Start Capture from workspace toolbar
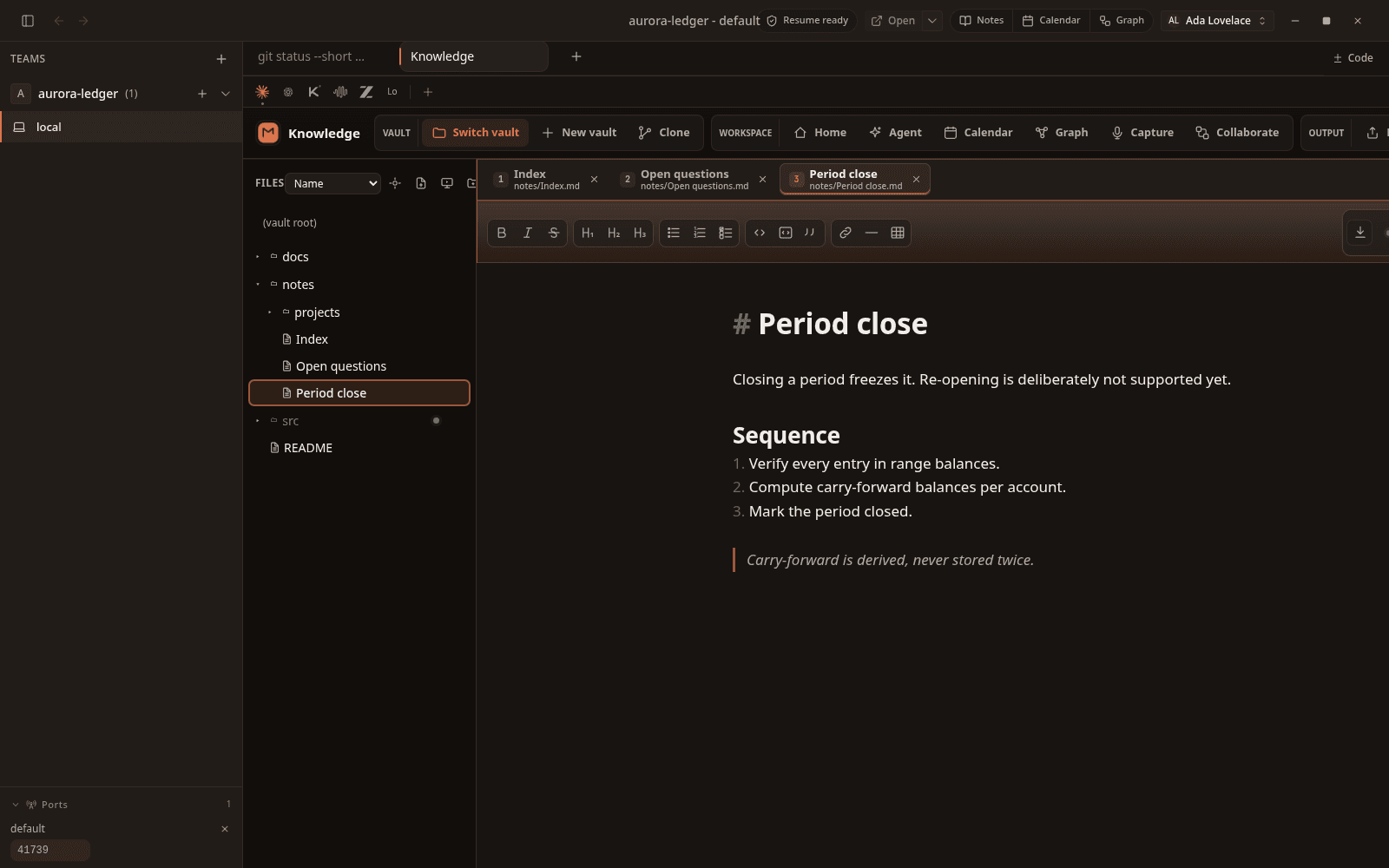This screenshot has height=868, width=1389. click(x=1142, y=133)
